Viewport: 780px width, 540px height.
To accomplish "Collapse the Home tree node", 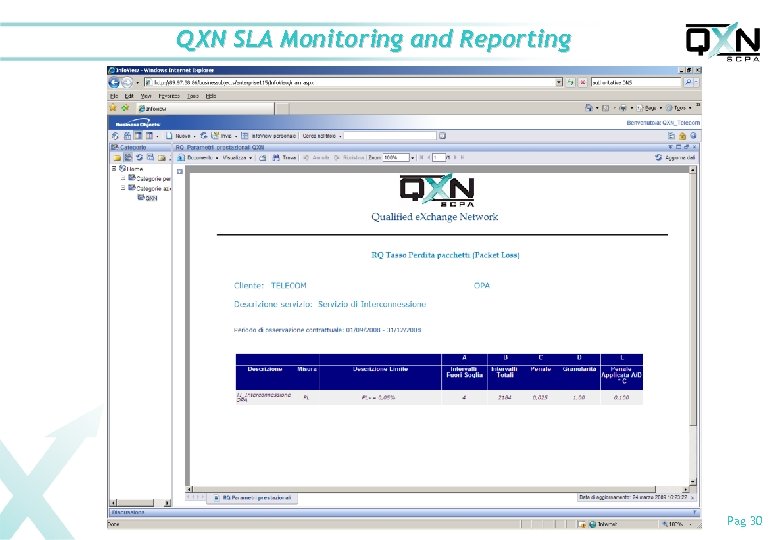I will coord(114,169).
